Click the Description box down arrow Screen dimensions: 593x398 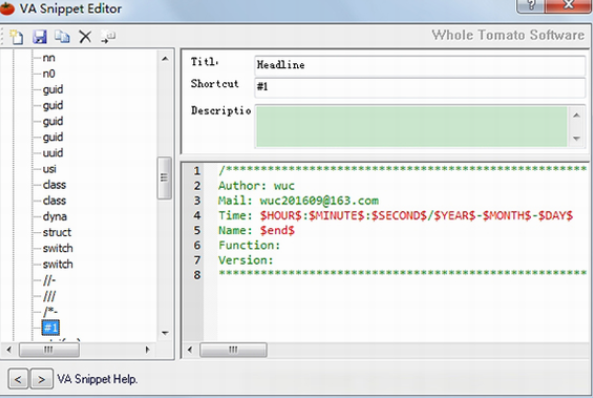click(576, 138)
